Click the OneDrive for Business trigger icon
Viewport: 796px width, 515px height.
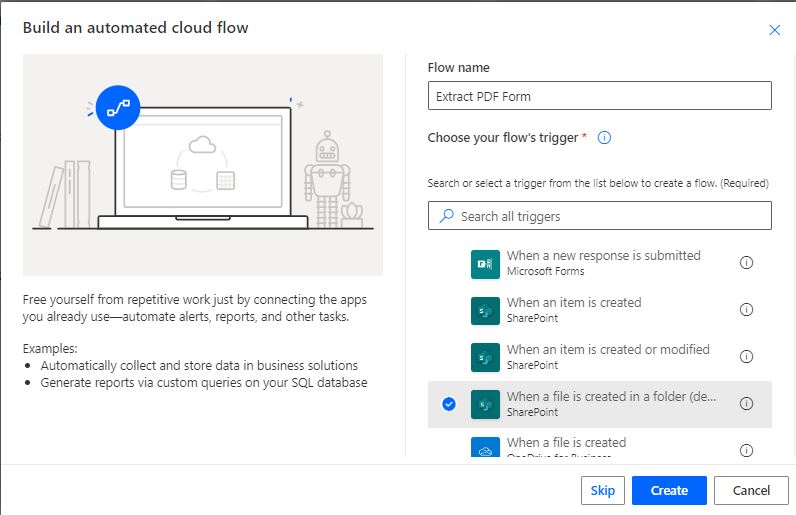tap(485, 447)
